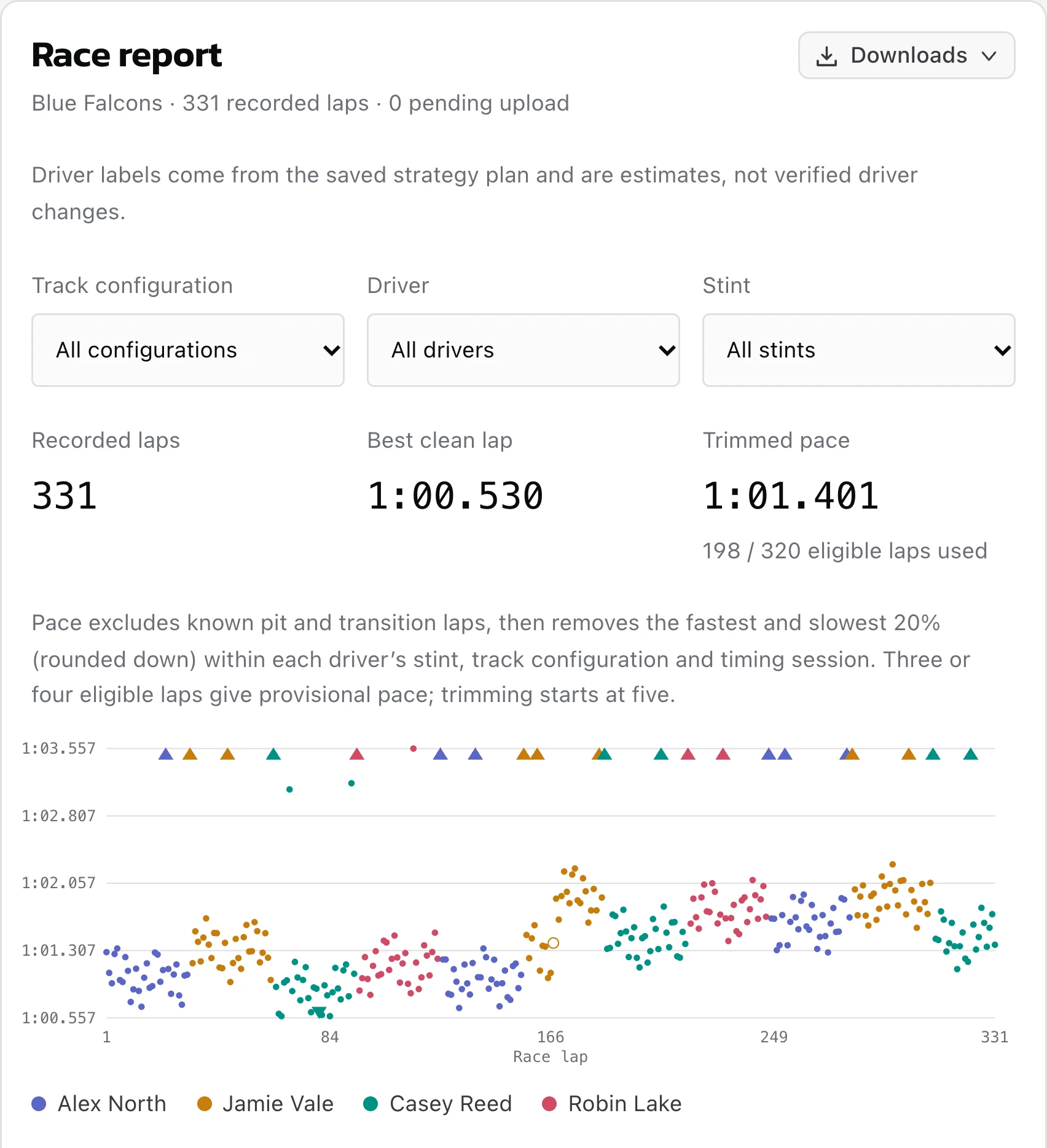
Task: Click the Race report heading
Action: pos(127,55)
